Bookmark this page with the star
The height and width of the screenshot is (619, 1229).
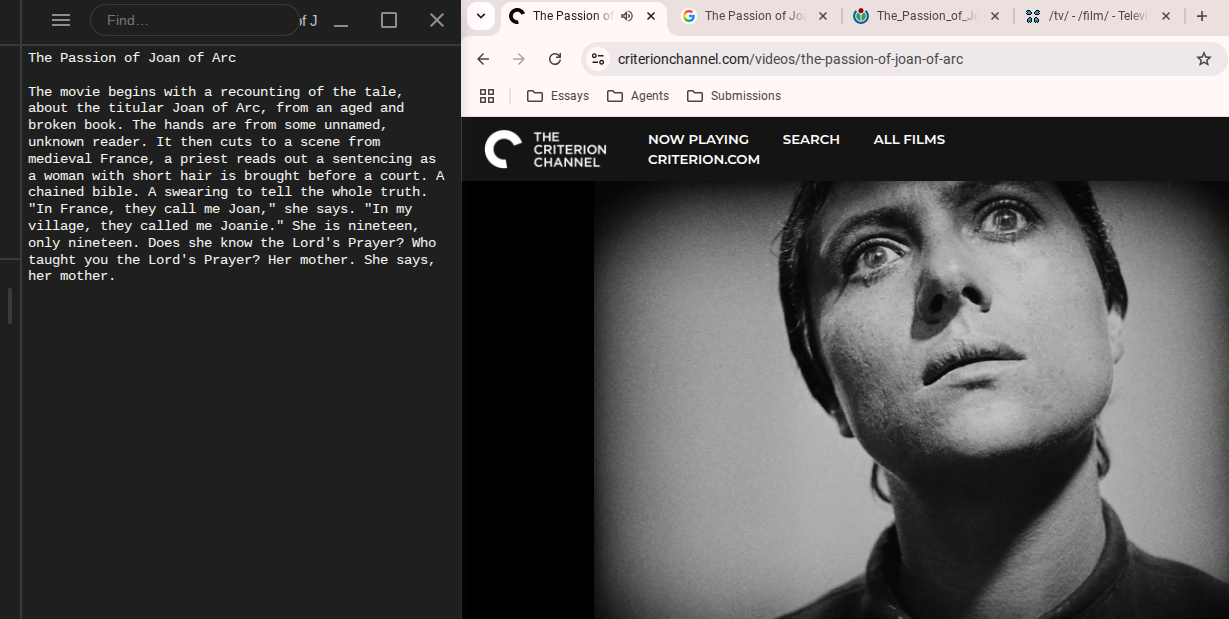[1204, 59]
